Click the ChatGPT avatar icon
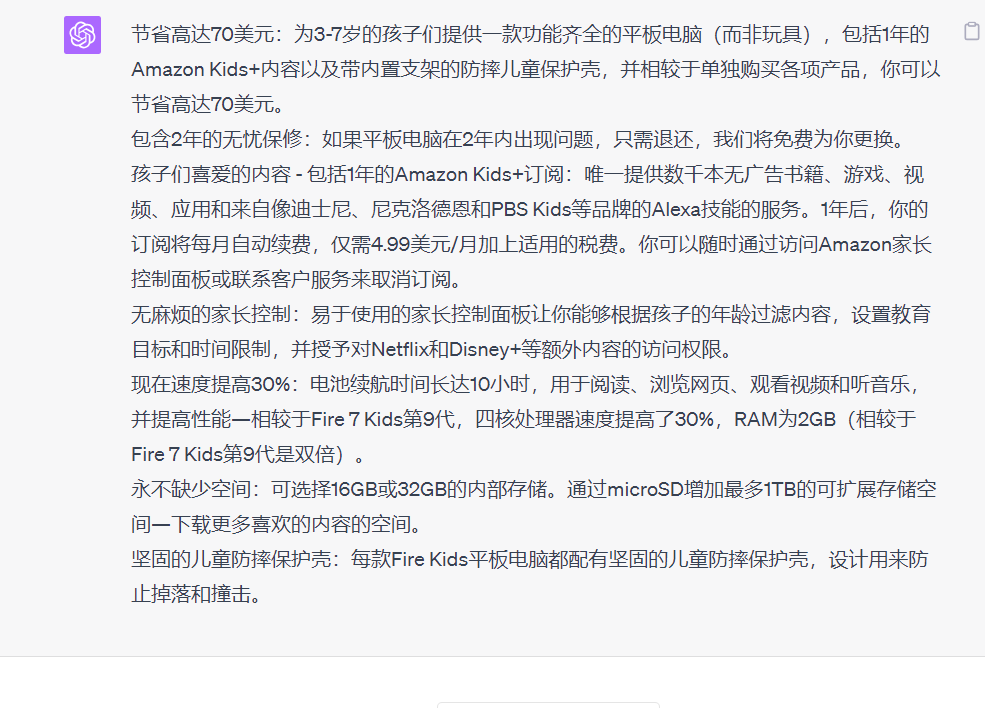 [x=82, y=35]
